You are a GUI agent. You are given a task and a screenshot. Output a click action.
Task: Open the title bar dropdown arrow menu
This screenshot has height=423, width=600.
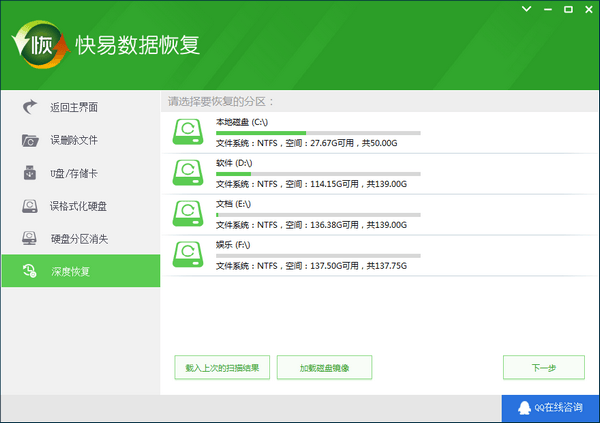point(527,8)
